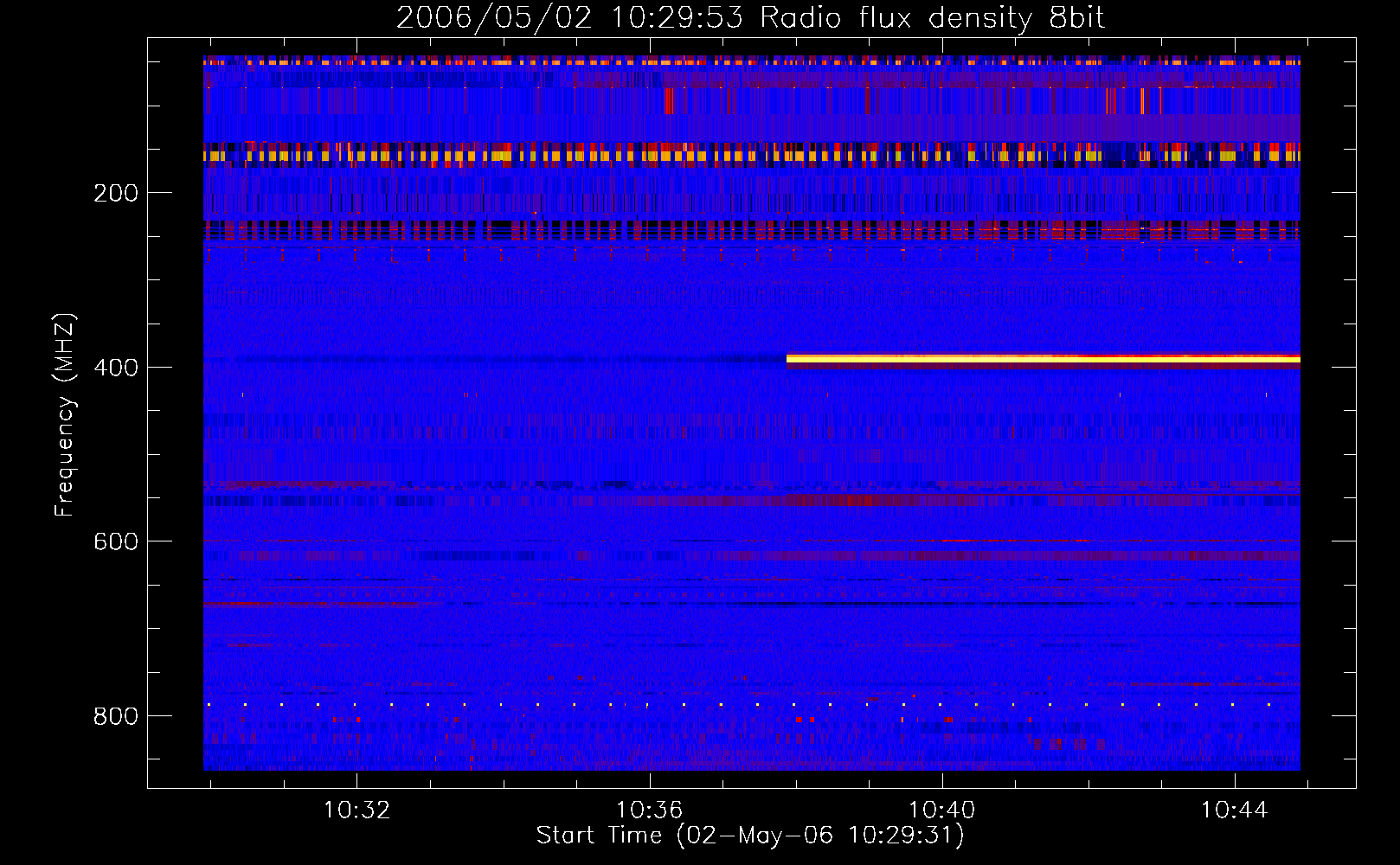This screenshot has width=1400, height=865.
Task: Click the "Frequency (MHZ)" axis label
Action: (64, 415)
